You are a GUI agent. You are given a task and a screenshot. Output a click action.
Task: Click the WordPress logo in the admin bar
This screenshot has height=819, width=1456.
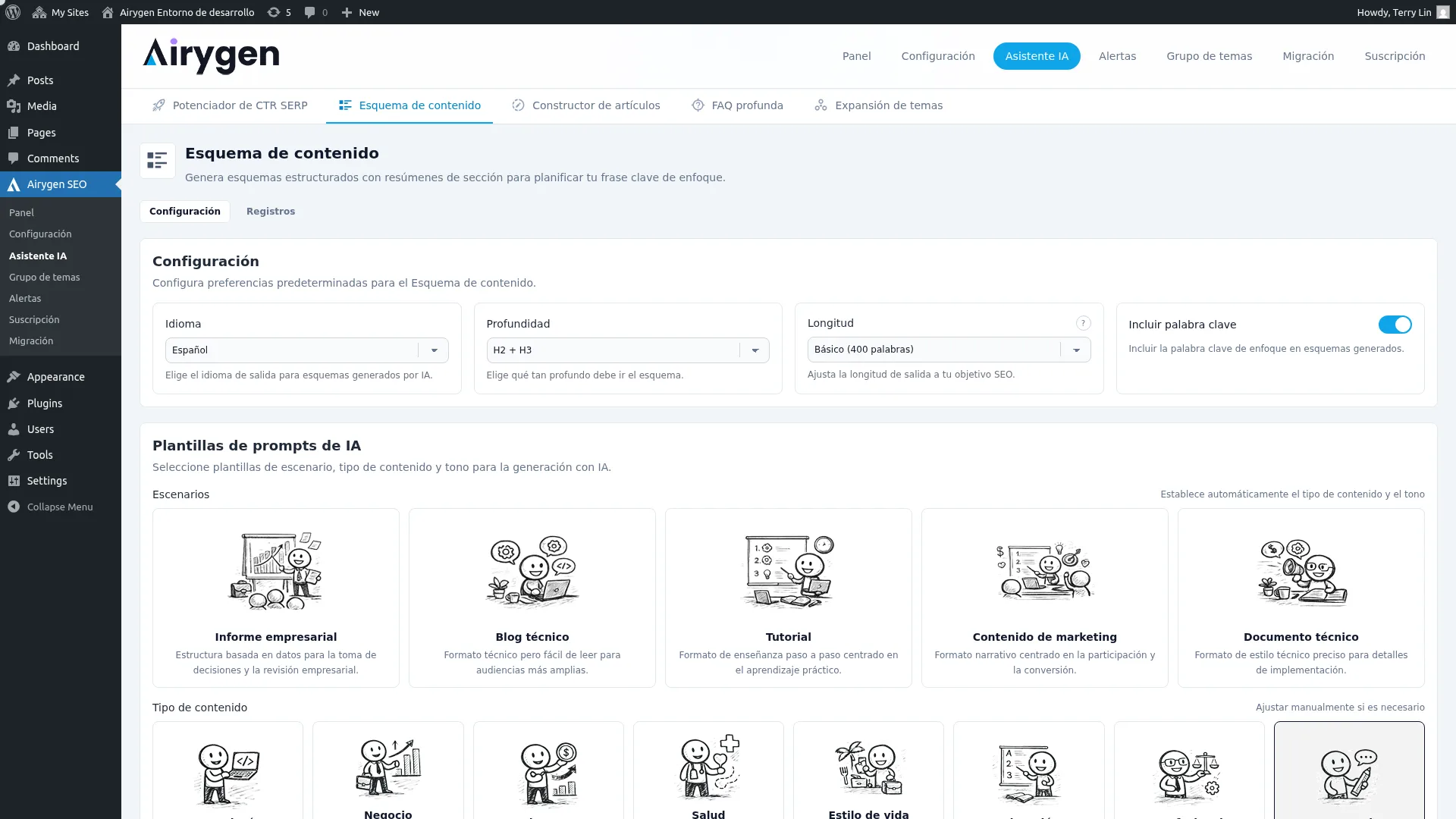(x=13, y=12)
